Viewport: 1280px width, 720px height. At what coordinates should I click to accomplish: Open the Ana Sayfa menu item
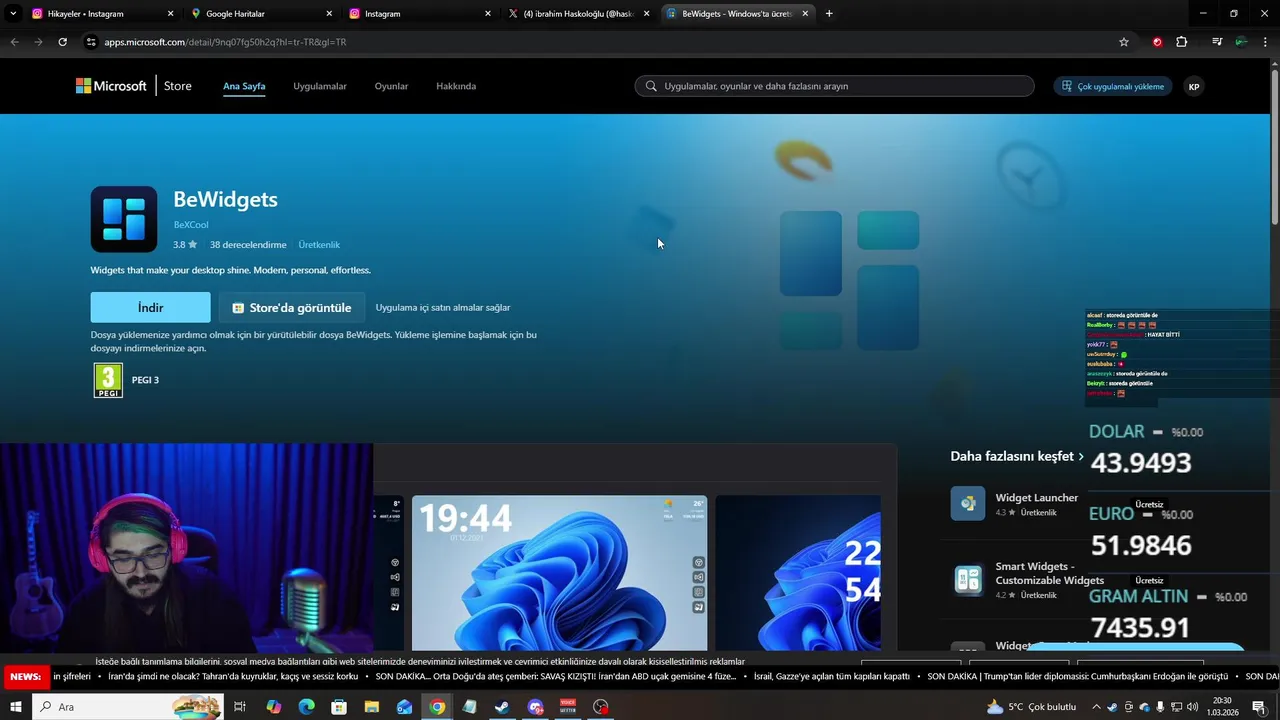tap(244, 86)
